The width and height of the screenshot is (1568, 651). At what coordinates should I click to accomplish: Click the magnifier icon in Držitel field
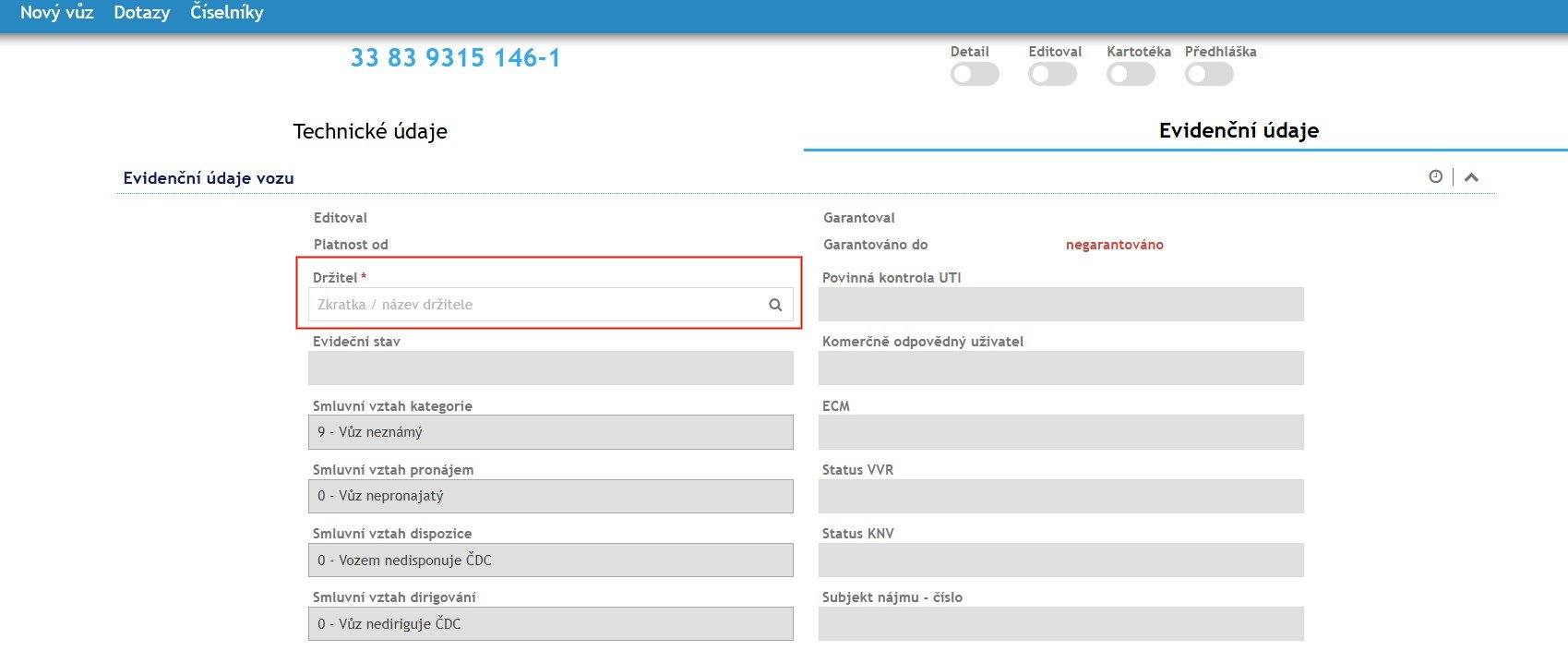coord(775,305)
